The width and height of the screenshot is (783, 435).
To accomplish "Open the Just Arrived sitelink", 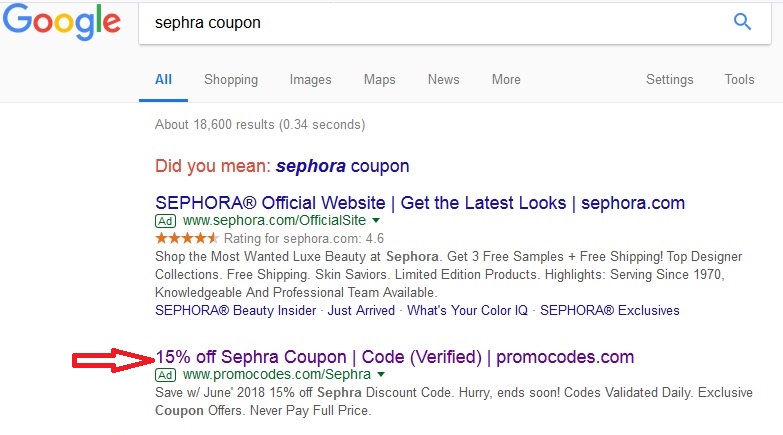I will tap(361, 310).
